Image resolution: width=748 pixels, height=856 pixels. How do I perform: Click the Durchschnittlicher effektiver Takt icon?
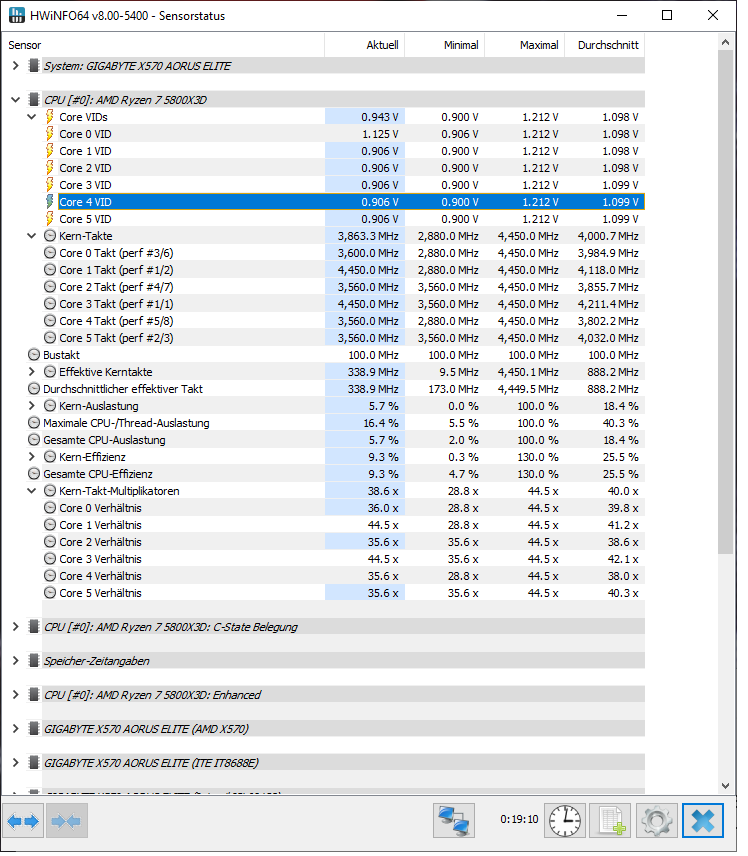34,390
